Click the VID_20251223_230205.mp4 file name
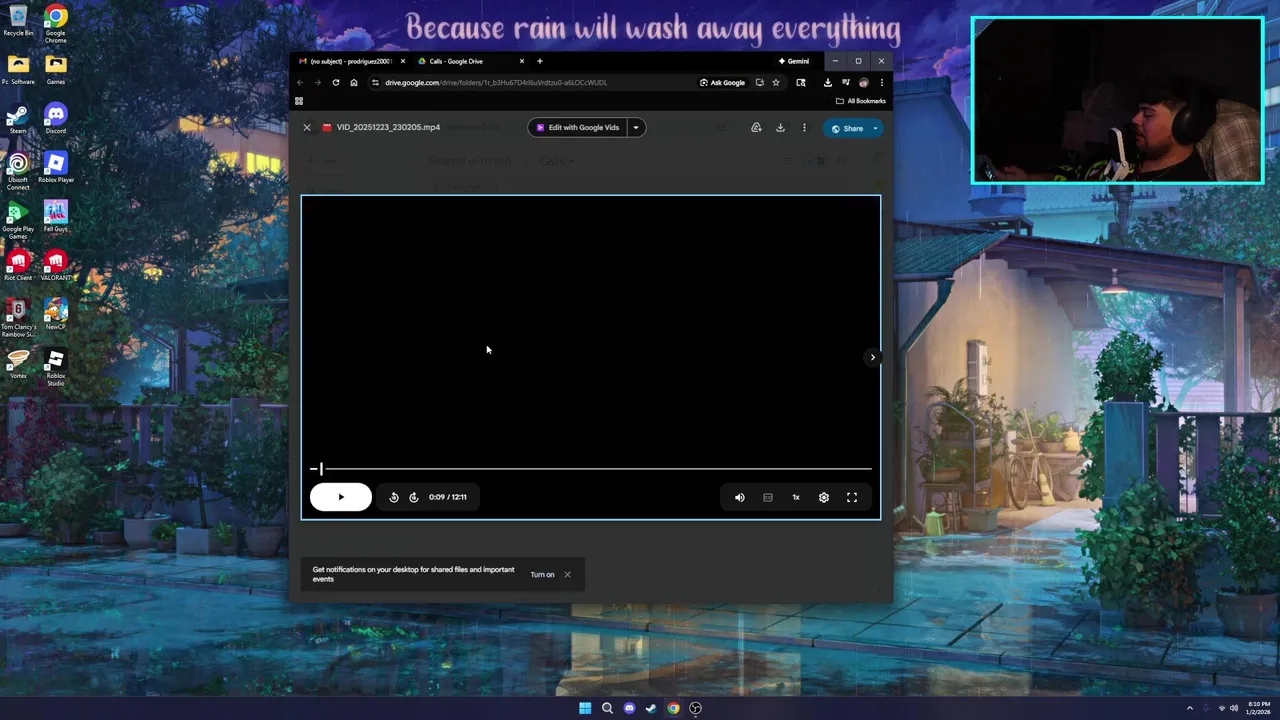This screenshot has width=1280, height=720. 388,128
